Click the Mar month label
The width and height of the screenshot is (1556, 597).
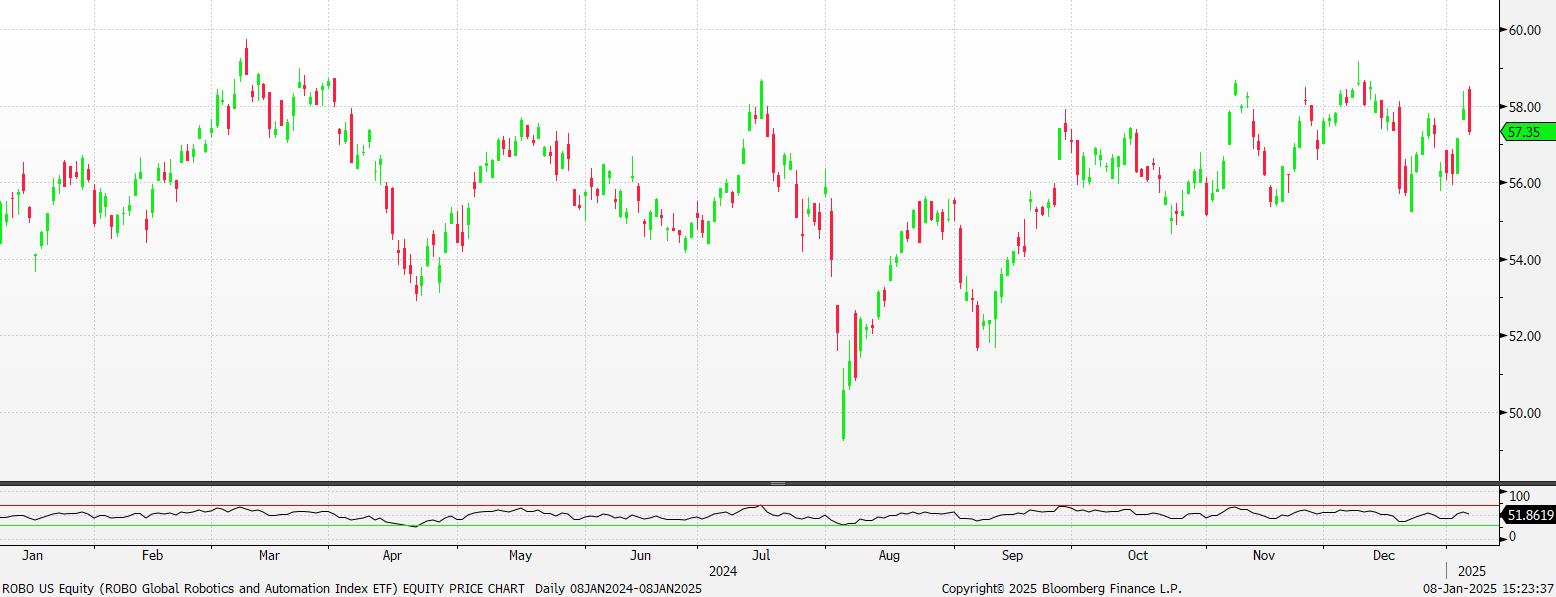click(269, 555)
